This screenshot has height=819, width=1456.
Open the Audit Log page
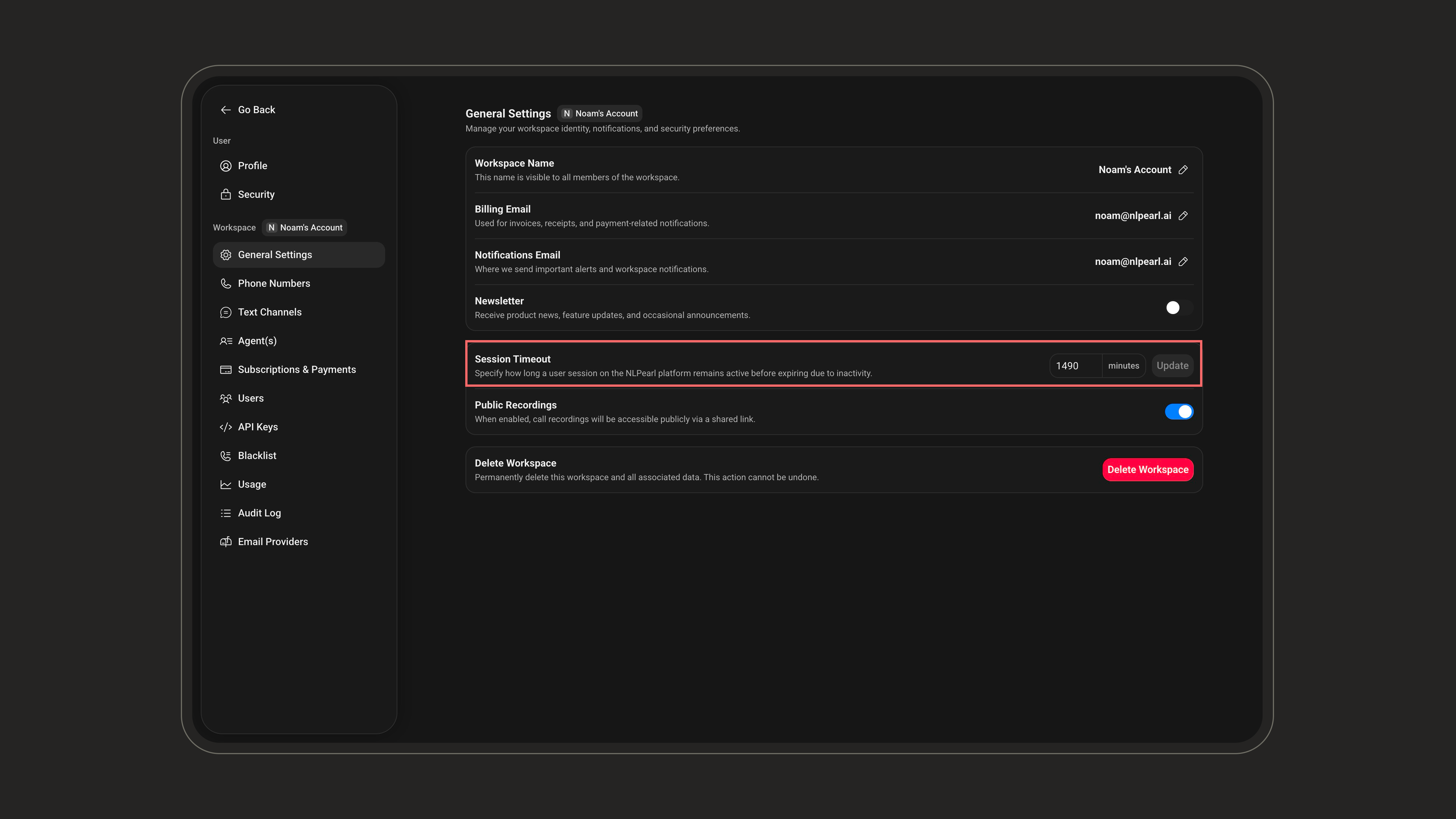(x=298, y=513)
